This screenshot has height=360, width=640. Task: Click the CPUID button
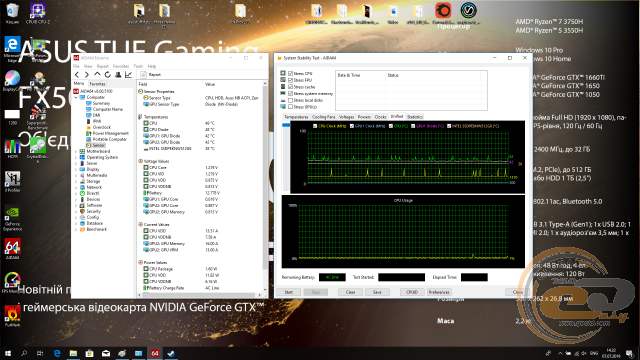412,292
